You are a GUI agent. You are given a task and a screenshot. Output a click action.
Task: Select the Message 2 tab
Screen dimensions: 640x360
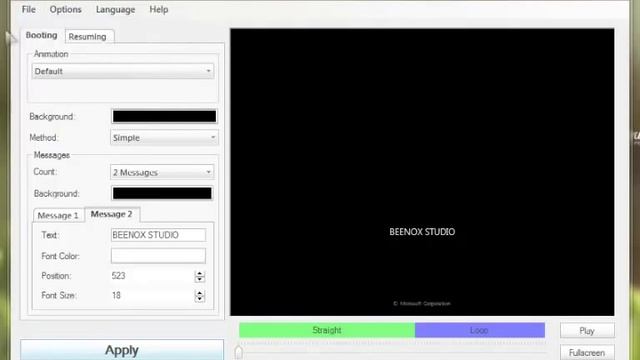(x=111, y=214)
